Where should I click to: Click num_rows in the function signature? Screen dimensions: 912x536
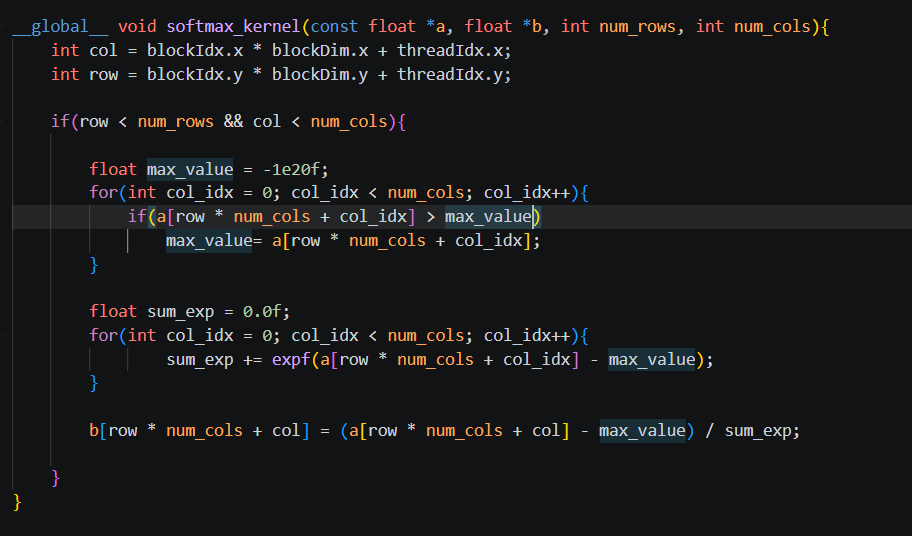point(637,27)
